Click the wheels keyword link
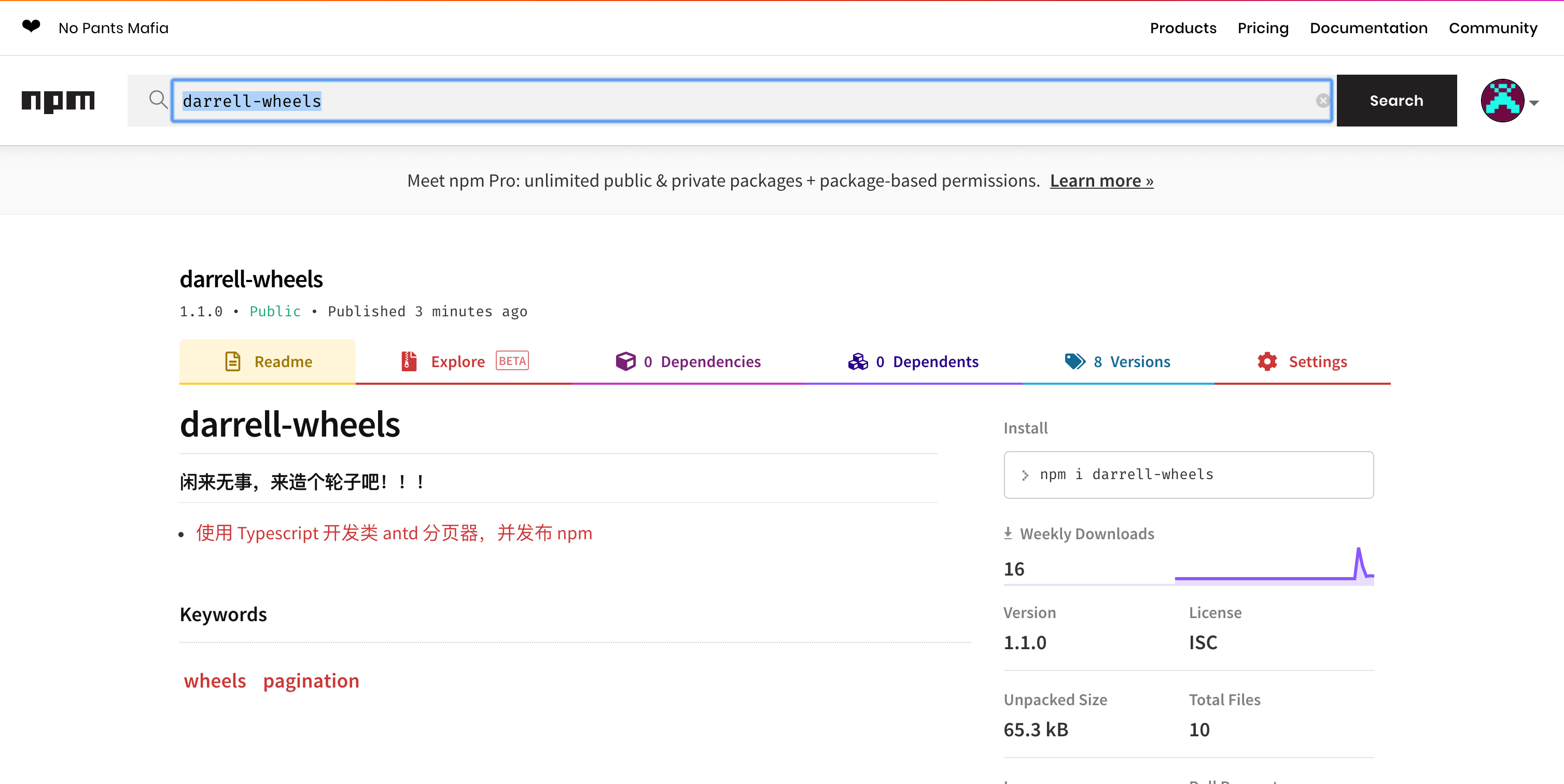The image size is (1564, 784). 215,681
